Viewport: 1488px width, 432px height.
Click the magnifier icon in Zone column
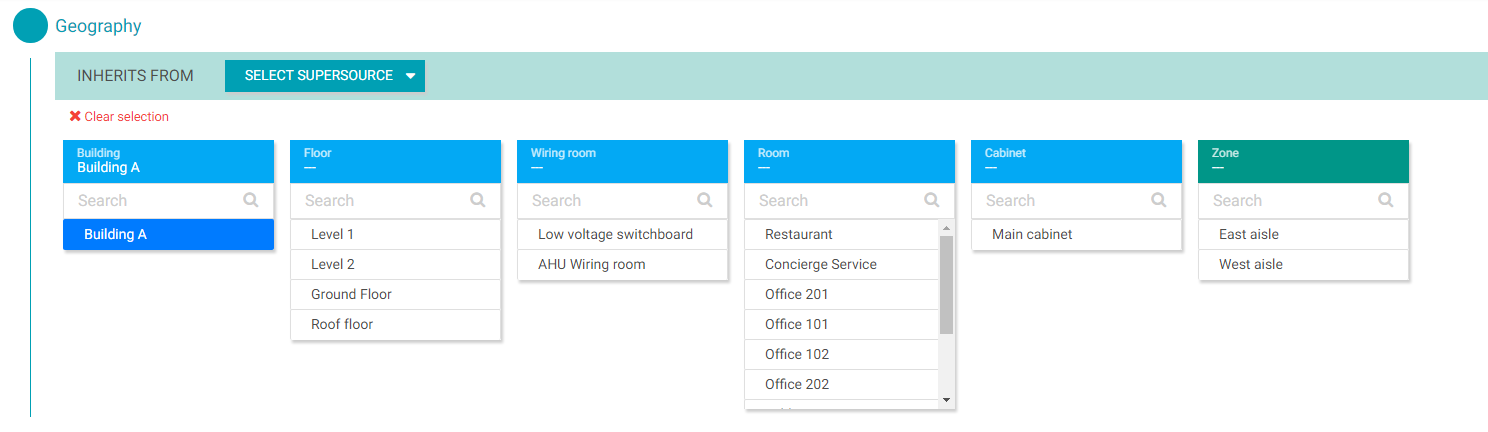(1386, 200)
